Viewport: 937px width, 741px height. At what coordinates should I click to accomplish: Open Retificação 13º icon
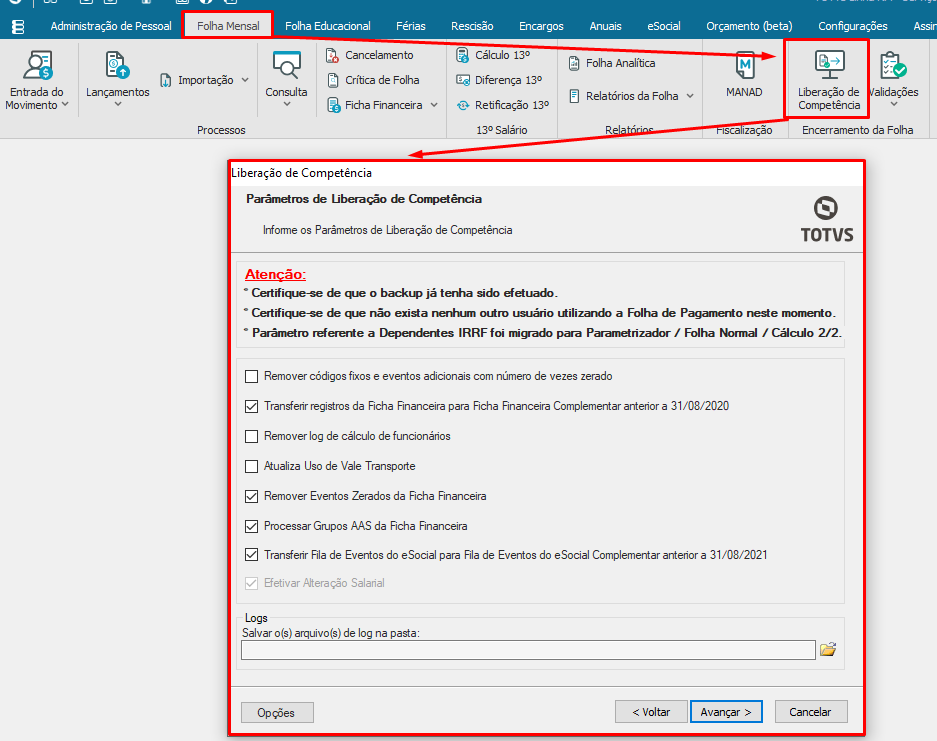pyautogui.click(x=463, y=105)
